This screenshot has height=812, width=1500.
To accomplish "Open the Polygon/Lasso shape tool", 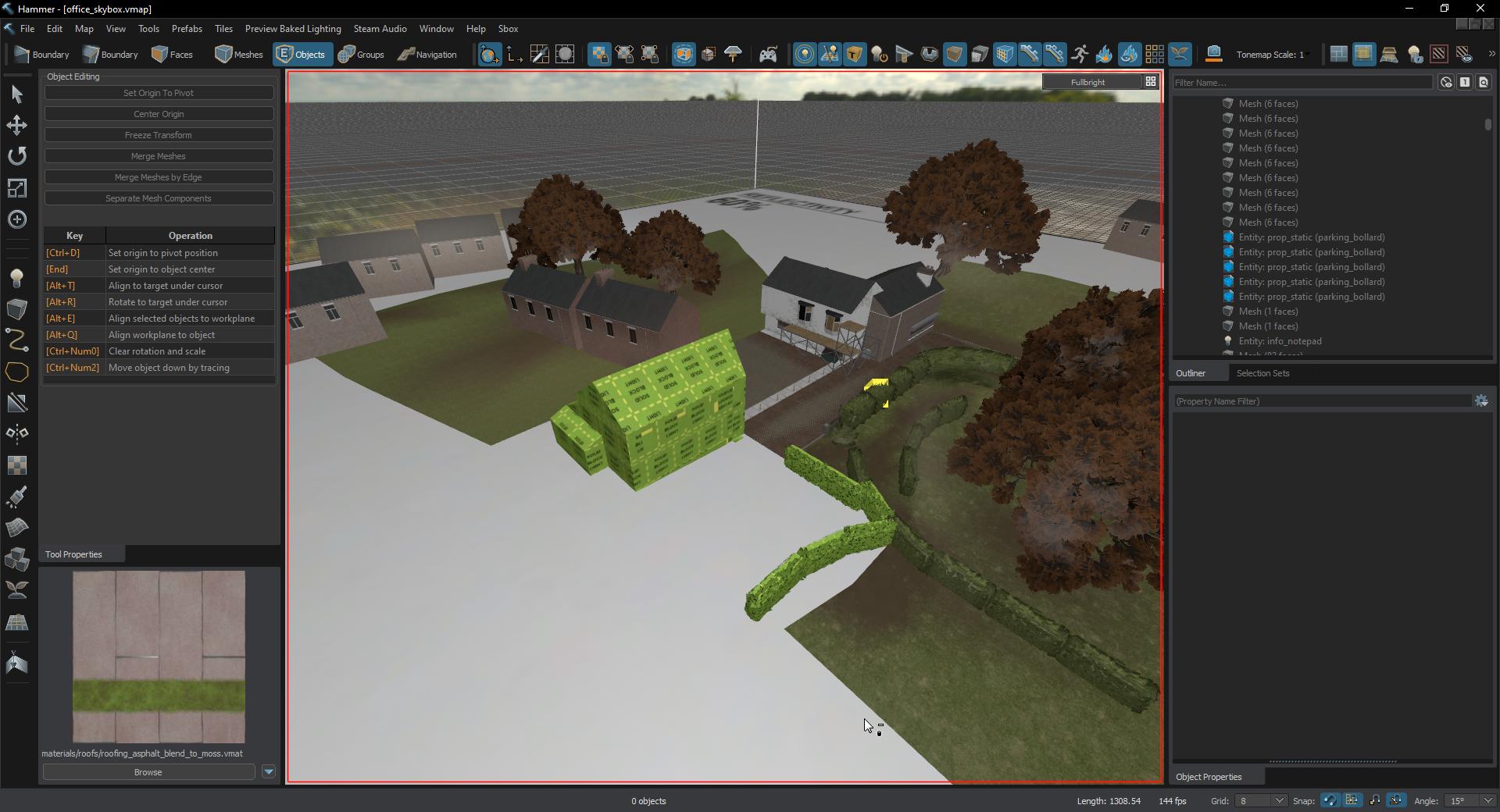I will (16, 372).
